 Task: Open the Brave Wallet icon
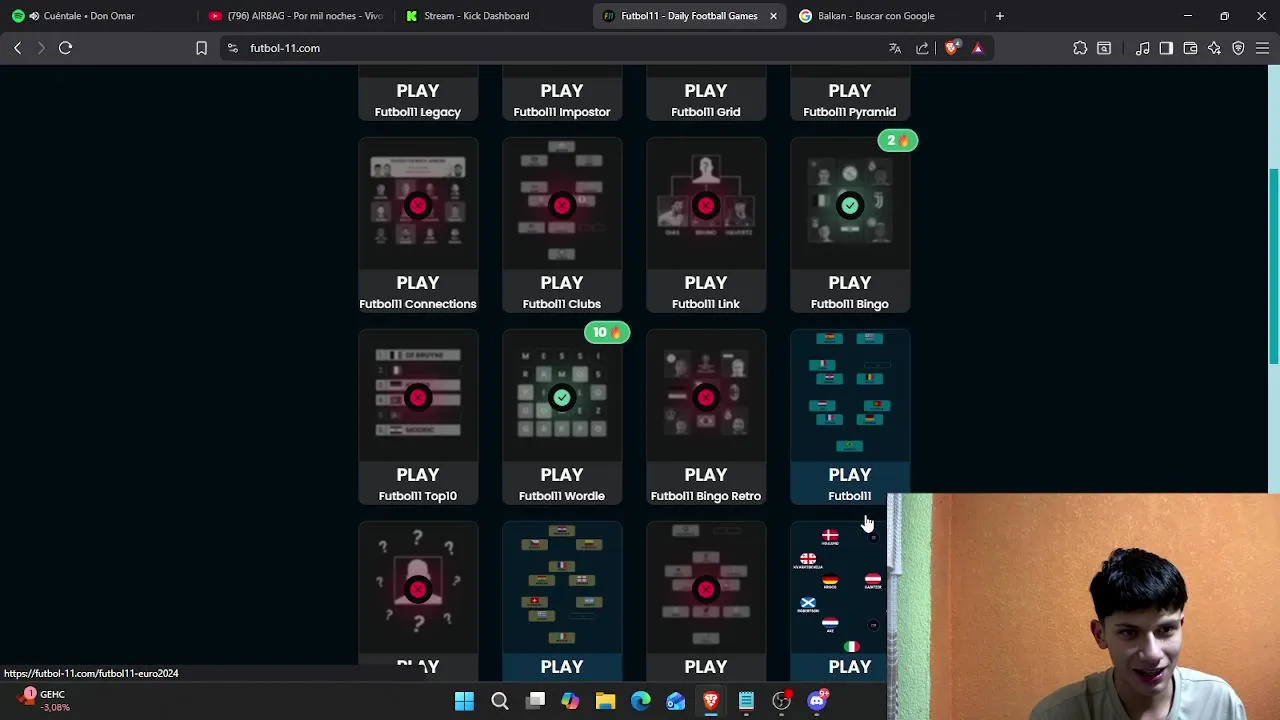1190,48
